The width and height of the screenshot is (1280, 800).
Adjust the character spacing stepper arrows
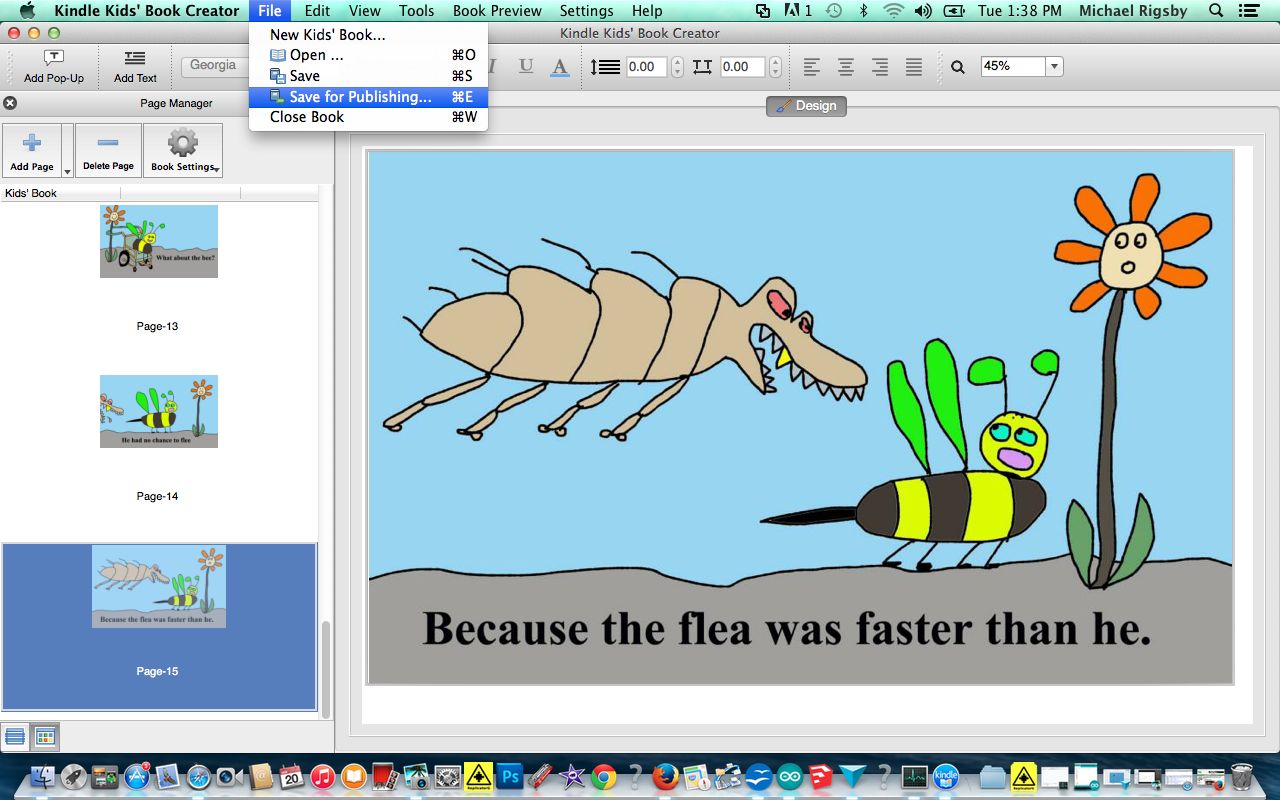[x=773, y=67]
